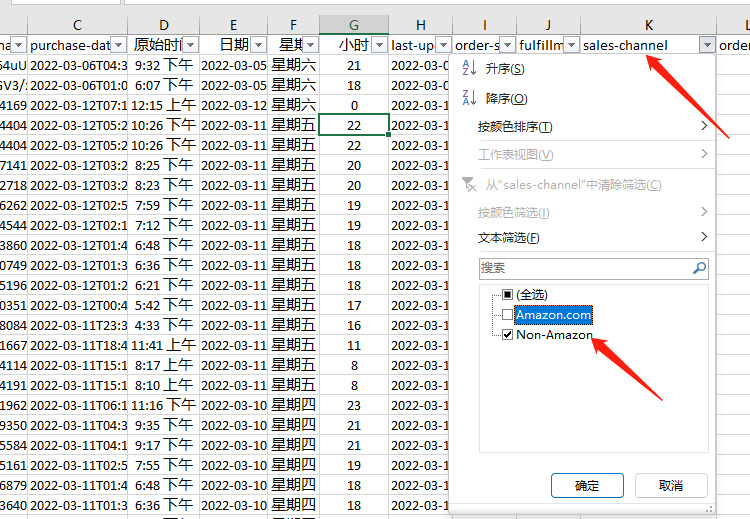Select column I header
Viewport: 750px width, 519px height.
click(485, 25)
